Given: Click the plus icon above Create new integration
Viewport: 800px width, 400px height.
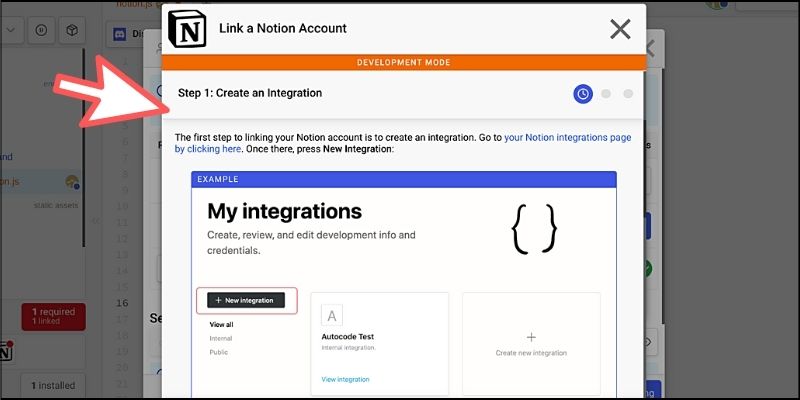Looking at the screenshot, I should (x=531, y=337).
